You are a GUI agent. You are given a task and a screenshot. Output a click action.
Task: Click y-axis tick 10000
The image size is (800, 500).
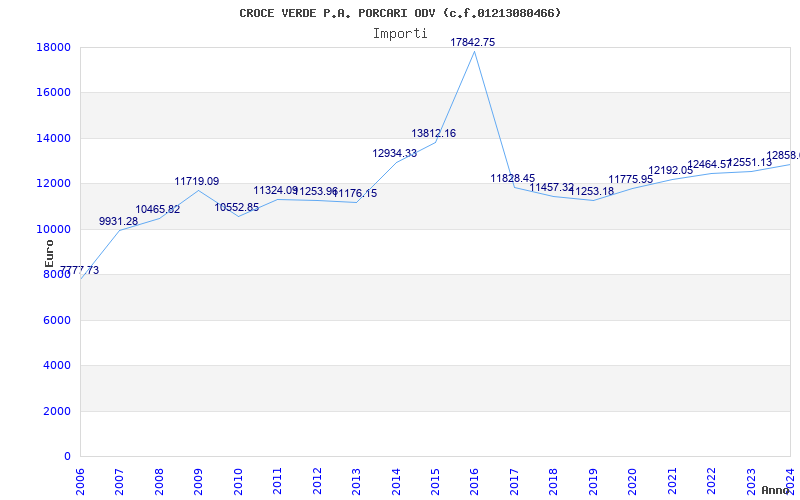pyautogui.click(x=53, y=229)
